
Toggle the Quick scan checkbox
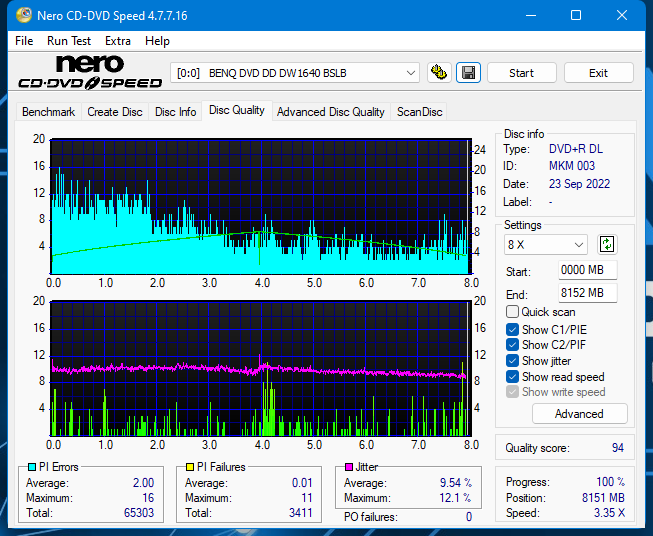[x=512, y=312]
